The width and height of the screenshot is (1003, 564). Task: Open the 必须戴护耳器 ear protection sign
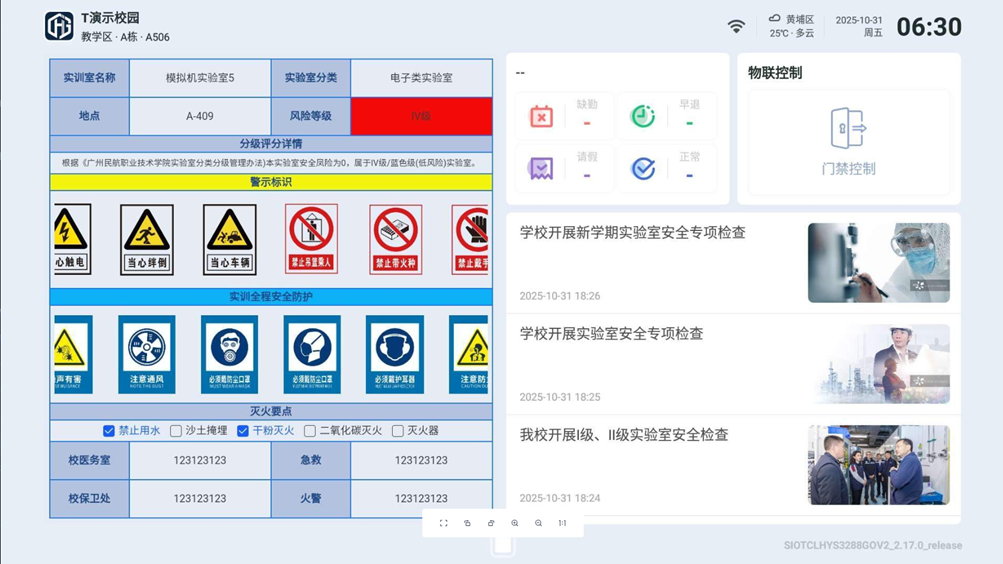[x=395, y=354]
